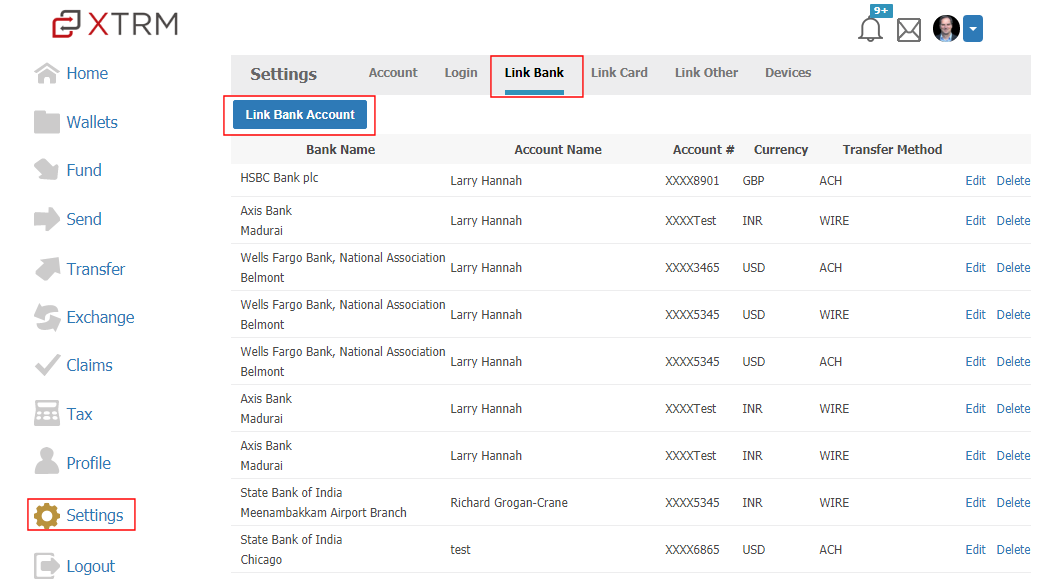The image size is (1048, 581).
Task: Click the Profile person icon
Action: (x=47, y=461)
